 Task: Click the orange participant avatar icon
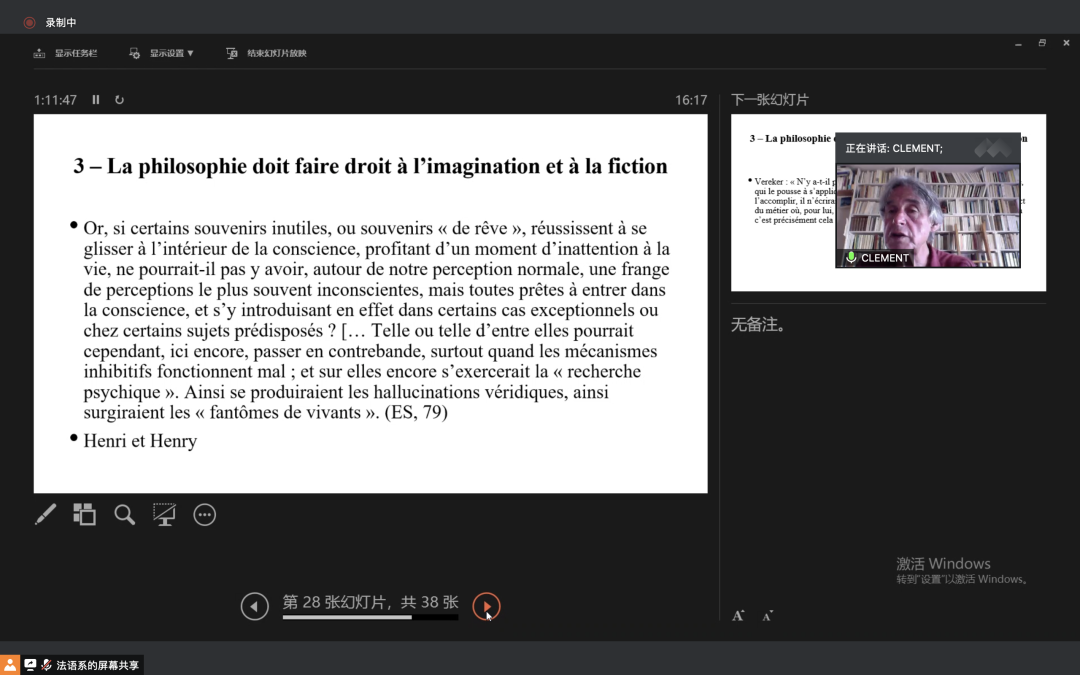pos(10,665)
